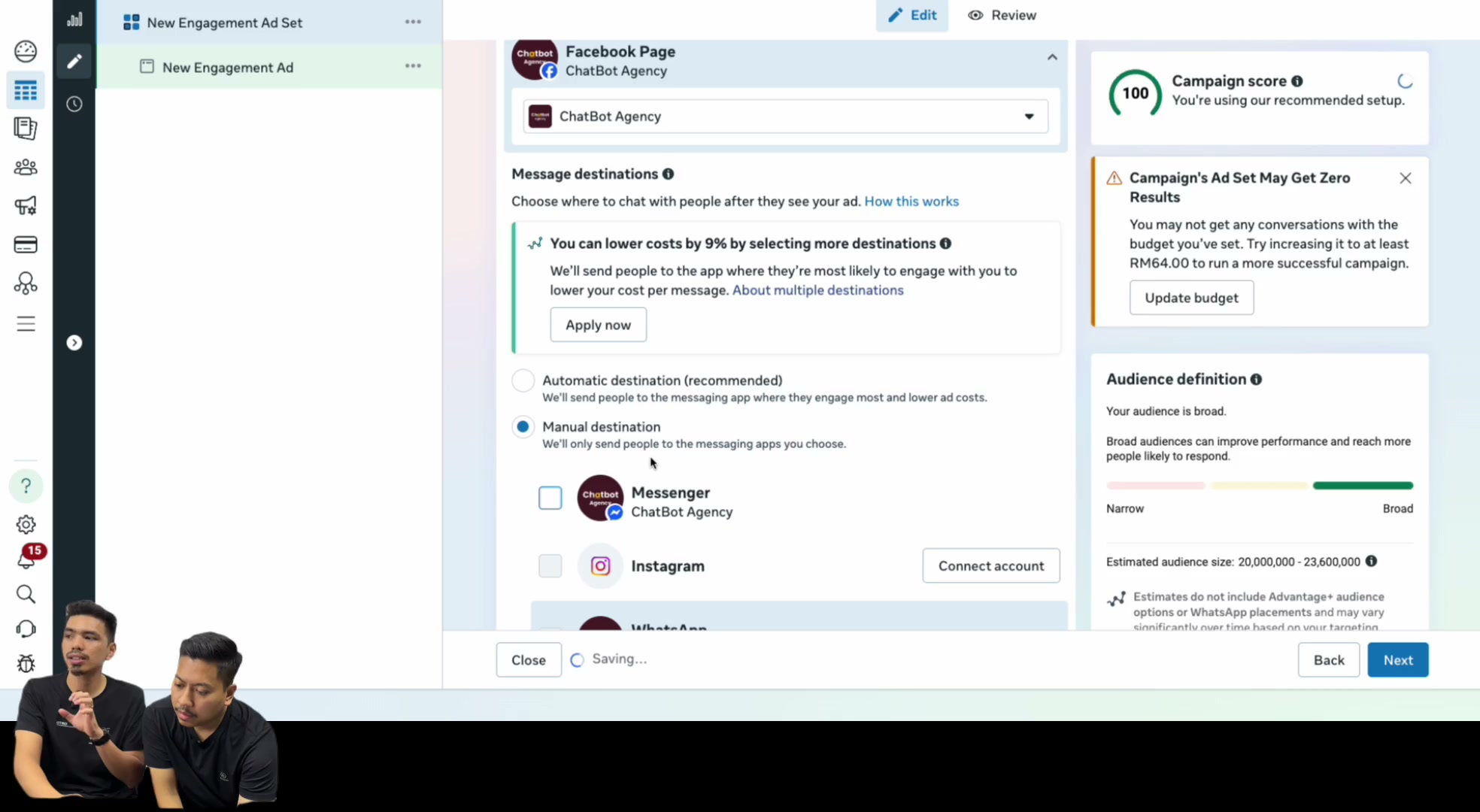Click the Update budget button
Image resolution: width=1480 pixels, height=812 pixels.
coord(1190,298)
